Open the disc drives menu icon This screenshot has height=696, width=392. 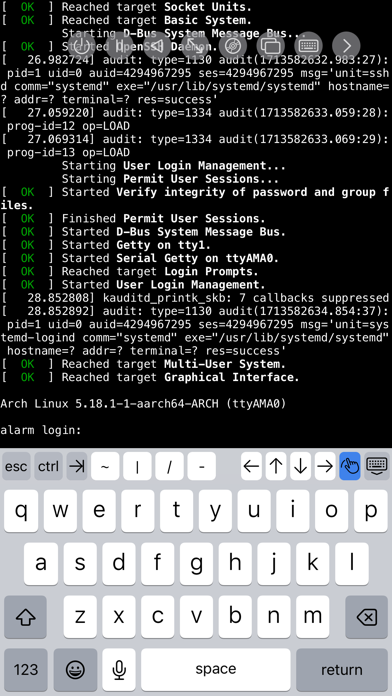(x=233, y=45)
